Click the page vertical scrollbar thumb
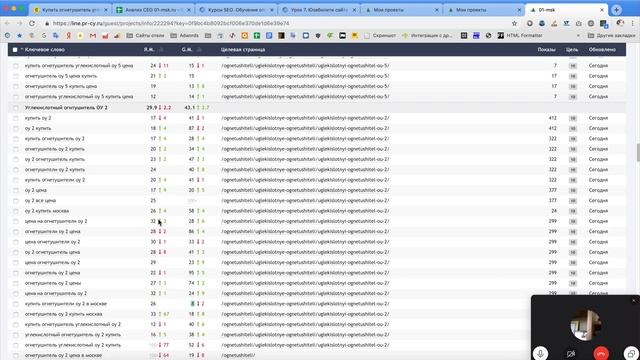 pos(638,152)
